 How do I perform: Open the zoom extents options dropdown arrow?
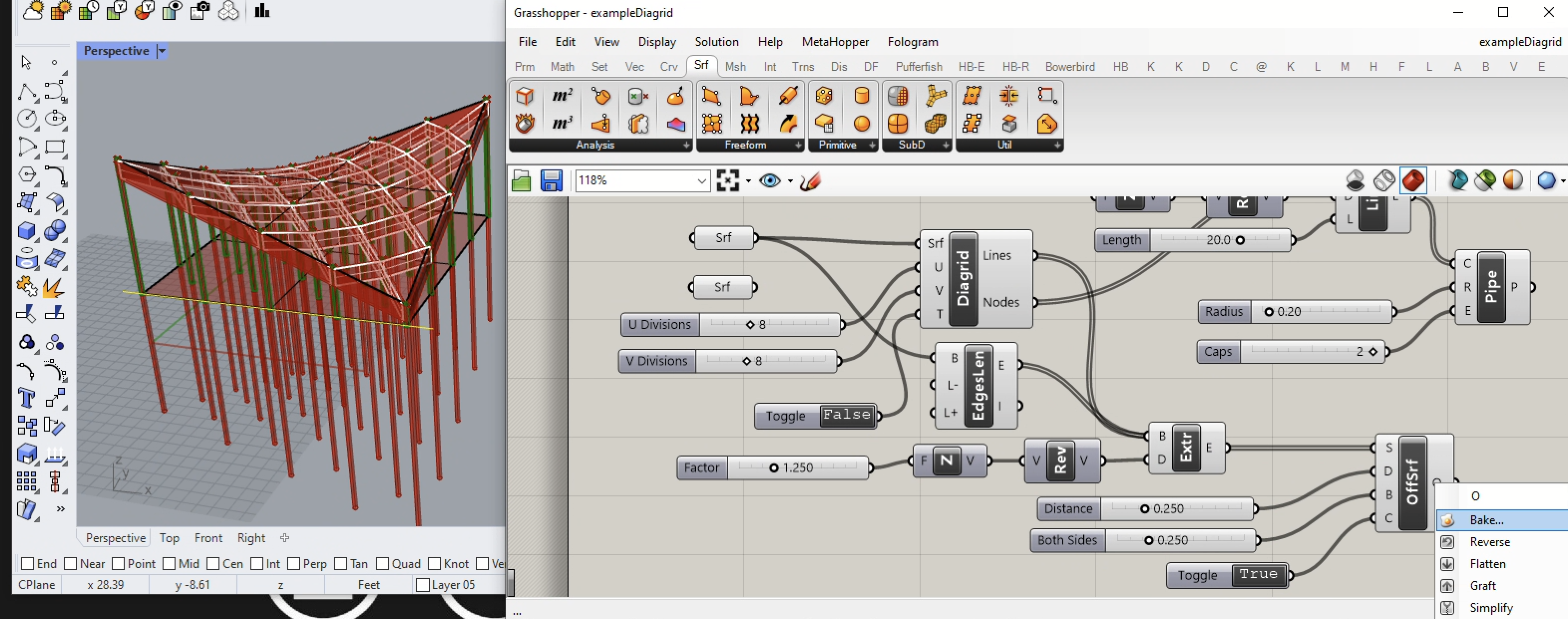coord(748,180)
